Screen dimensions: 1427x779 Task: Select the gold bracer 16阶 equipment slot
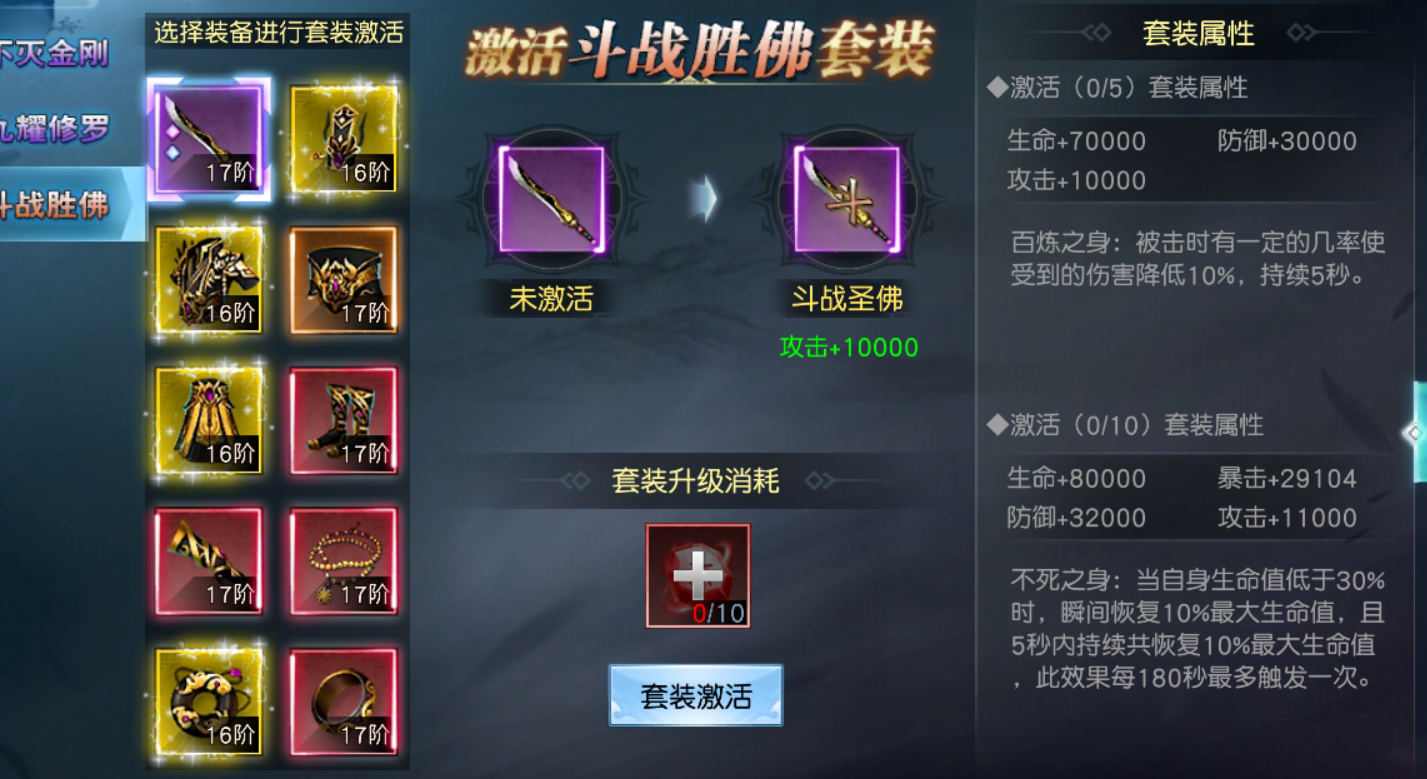(343, 139)
